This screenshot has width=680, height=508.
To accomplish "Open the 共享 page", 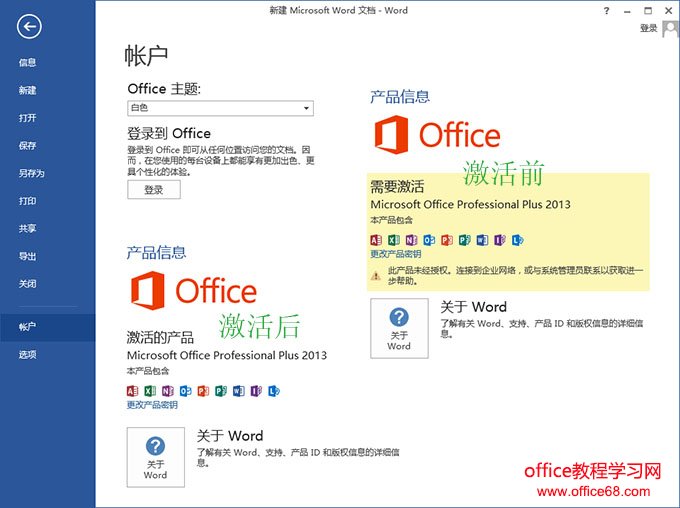I will [x=27, y=229].
